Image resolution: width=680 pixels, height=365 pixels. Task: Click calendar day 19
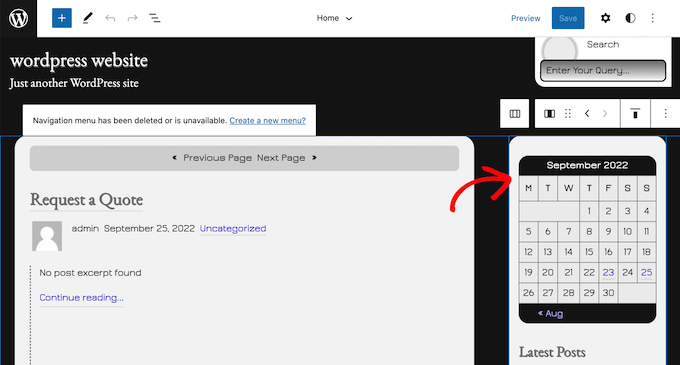click(x=528, y=272)
